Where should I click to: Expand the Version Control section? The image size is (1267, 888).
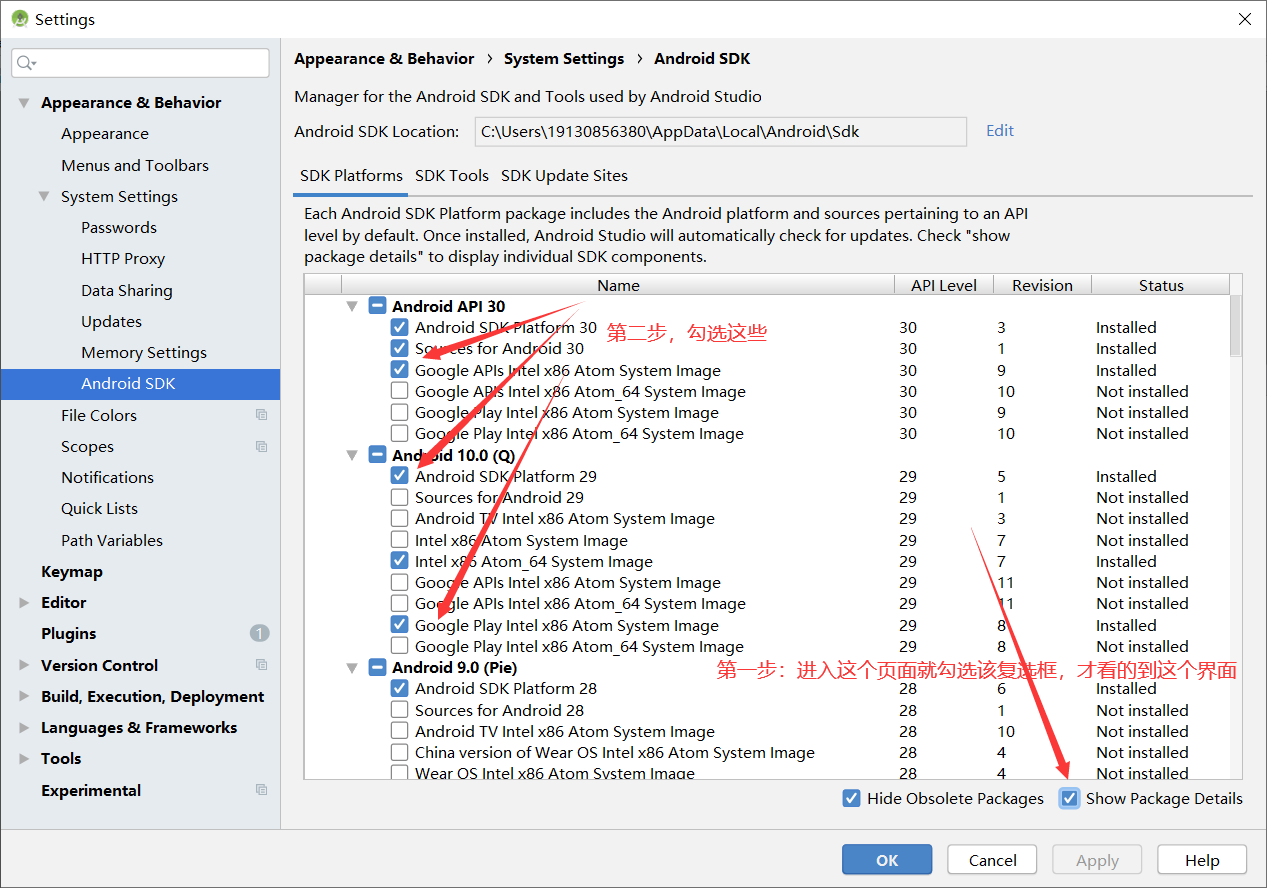coord(24,665)
